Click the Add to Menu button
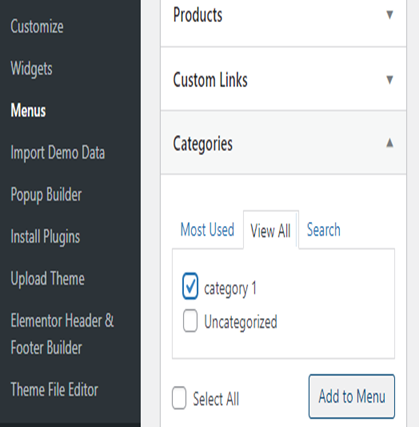Screen dimensions: 419x427 pyautogui.click(x=352, y=396)
